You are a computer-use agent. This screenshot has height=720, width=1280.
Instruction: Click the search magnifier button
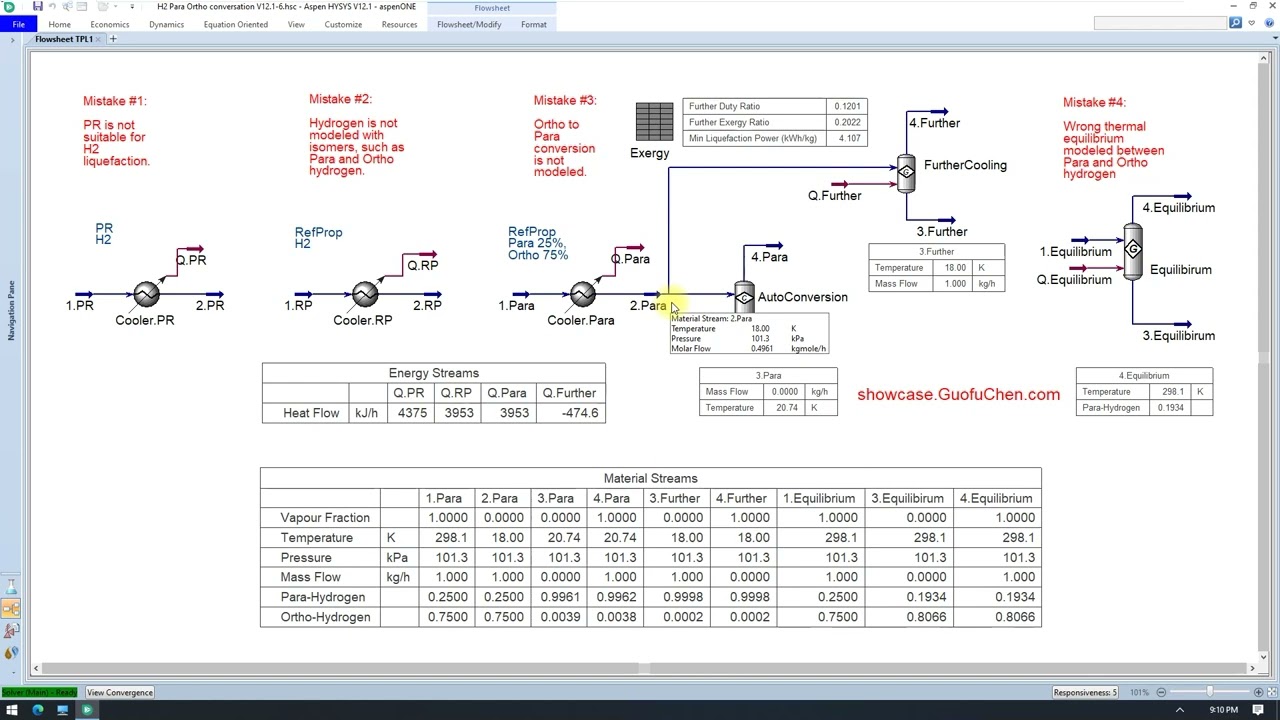pos(1236,23)
